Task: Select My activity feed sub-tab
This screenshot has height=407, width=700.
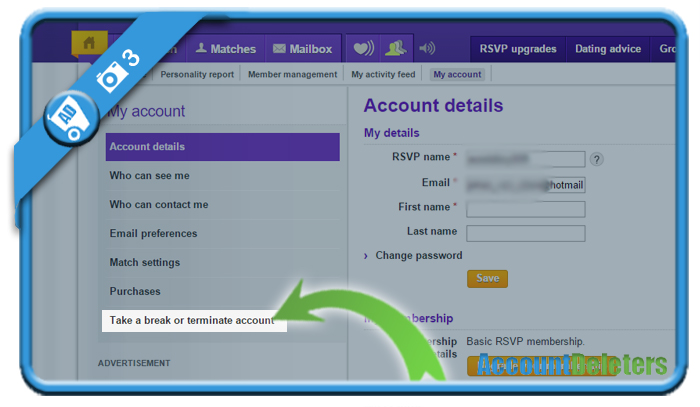Action: (x=383, y=75)
